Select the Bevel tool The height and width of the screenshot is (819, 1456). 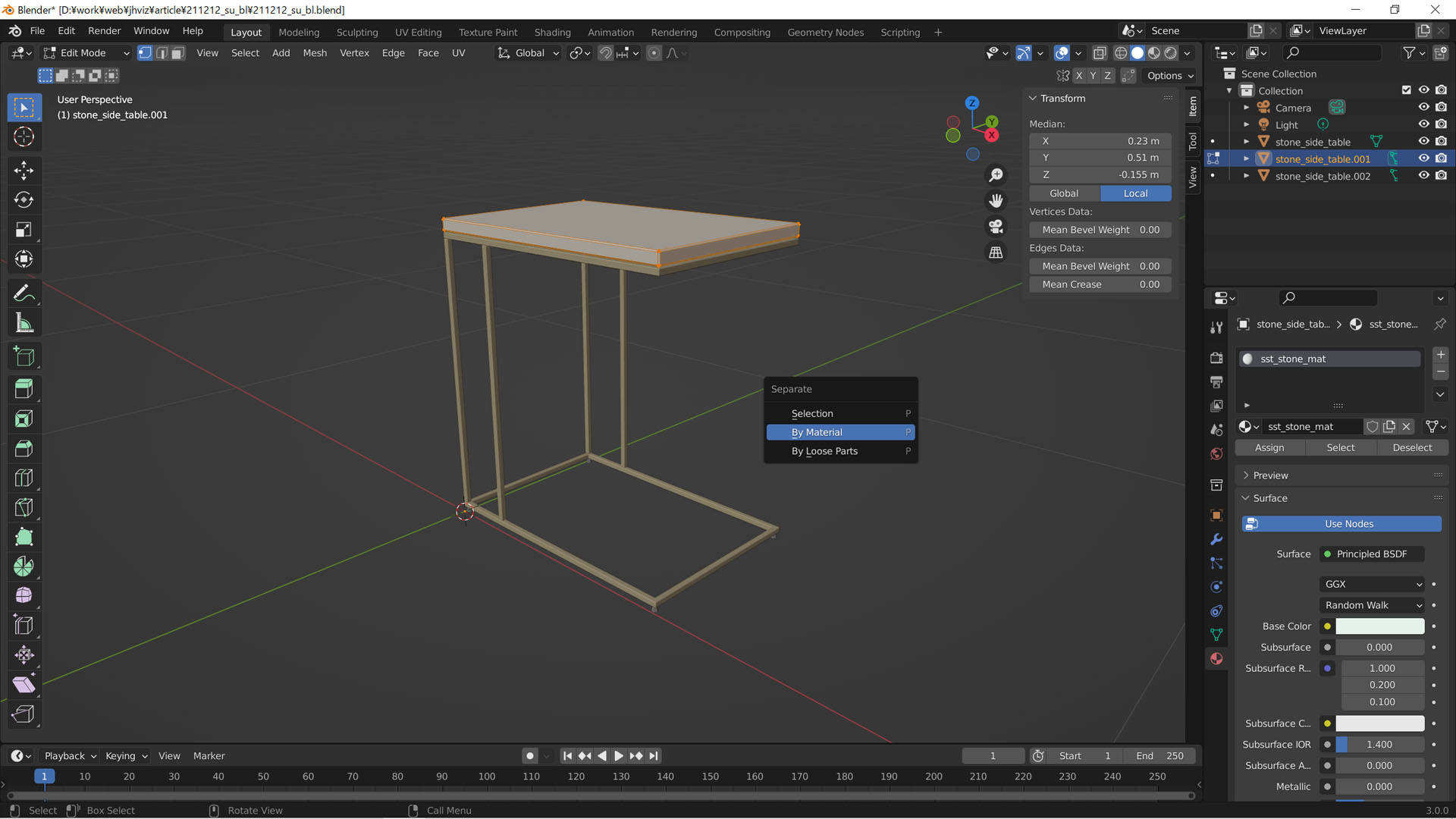[x=24, y=448]
